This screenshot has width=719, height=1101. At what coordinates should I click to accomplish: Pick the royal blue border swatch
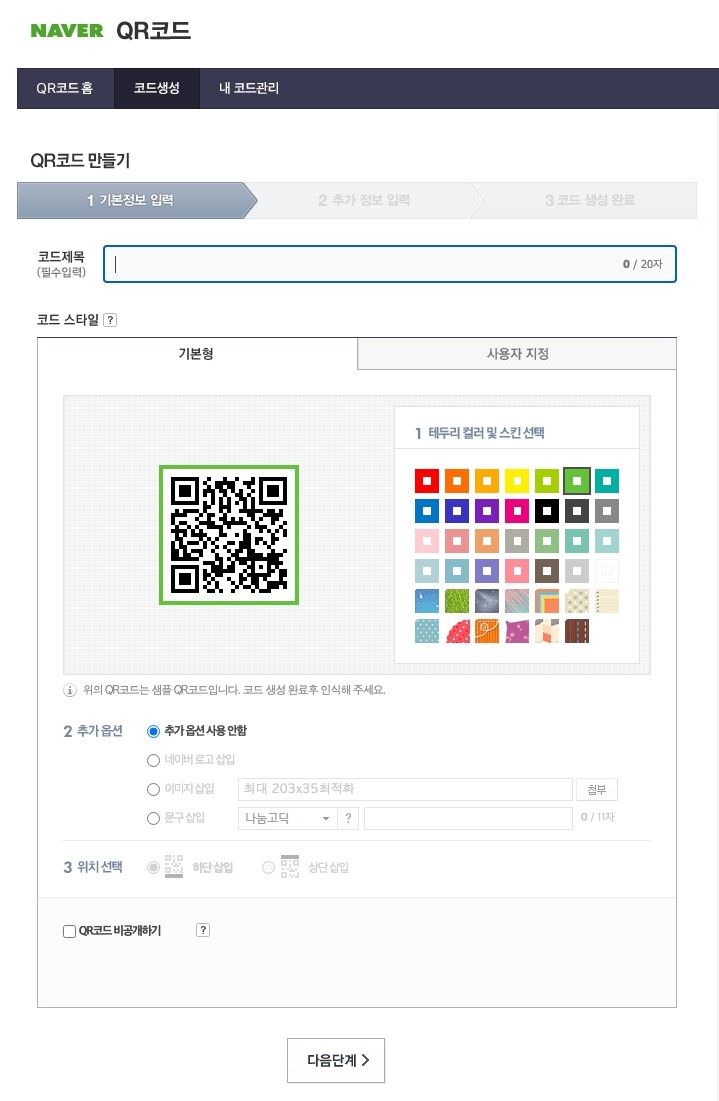[x=427, y=511]
